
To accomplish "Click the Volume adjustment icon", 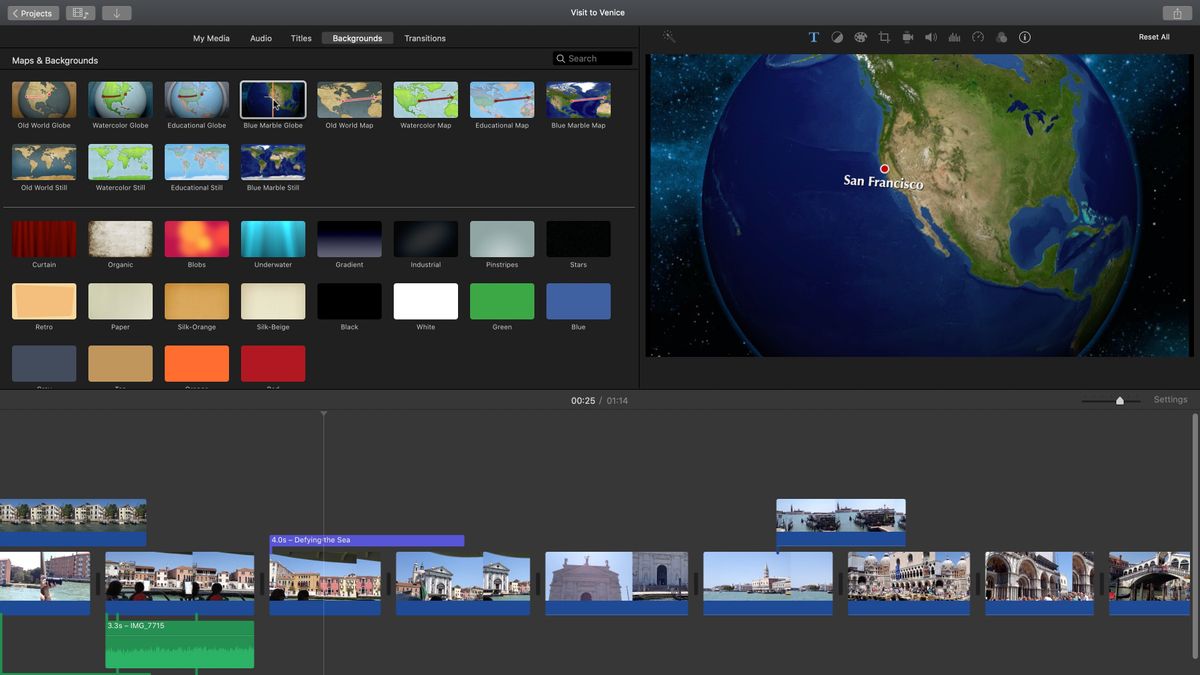I will tap(930, 37).
